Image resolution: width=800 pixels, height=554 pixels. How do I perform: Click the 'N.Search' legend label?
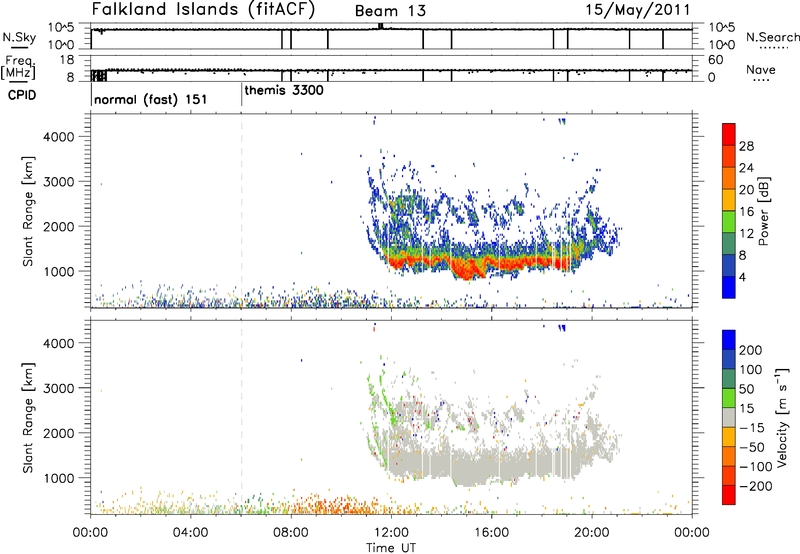772,37
